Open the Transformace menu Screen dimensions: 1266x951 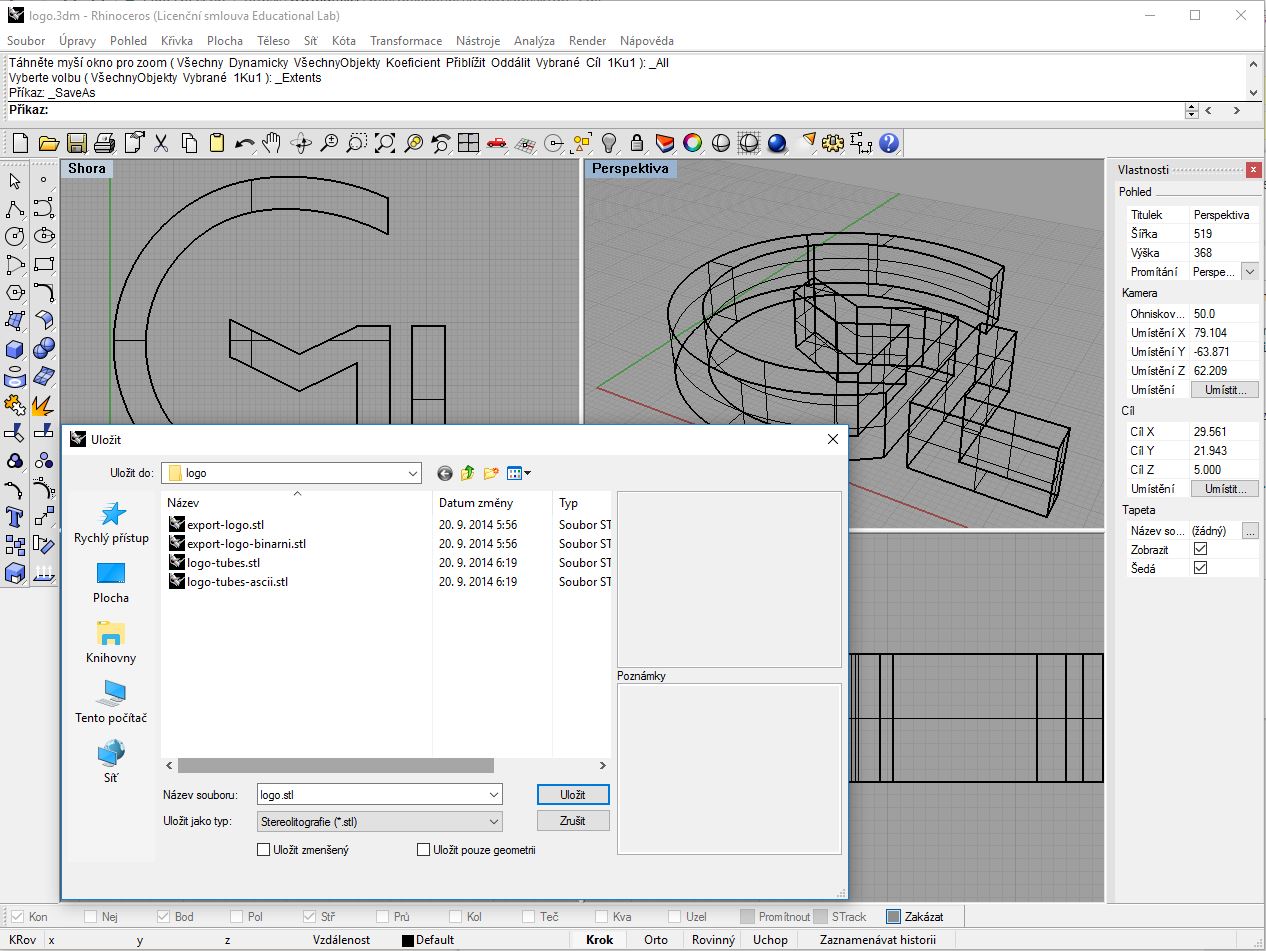405,41
